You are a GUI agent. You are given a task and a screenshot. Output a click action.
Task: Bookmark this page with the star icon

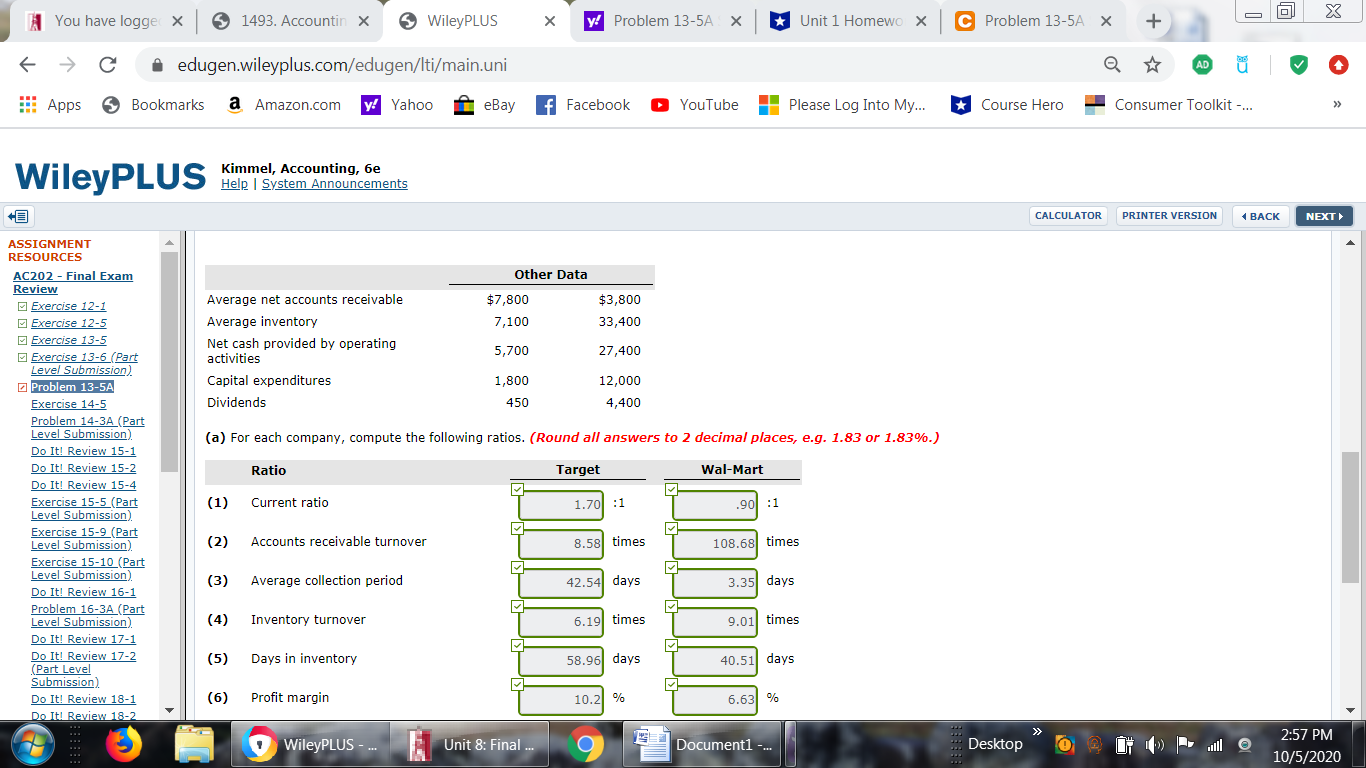[1152, 65]
